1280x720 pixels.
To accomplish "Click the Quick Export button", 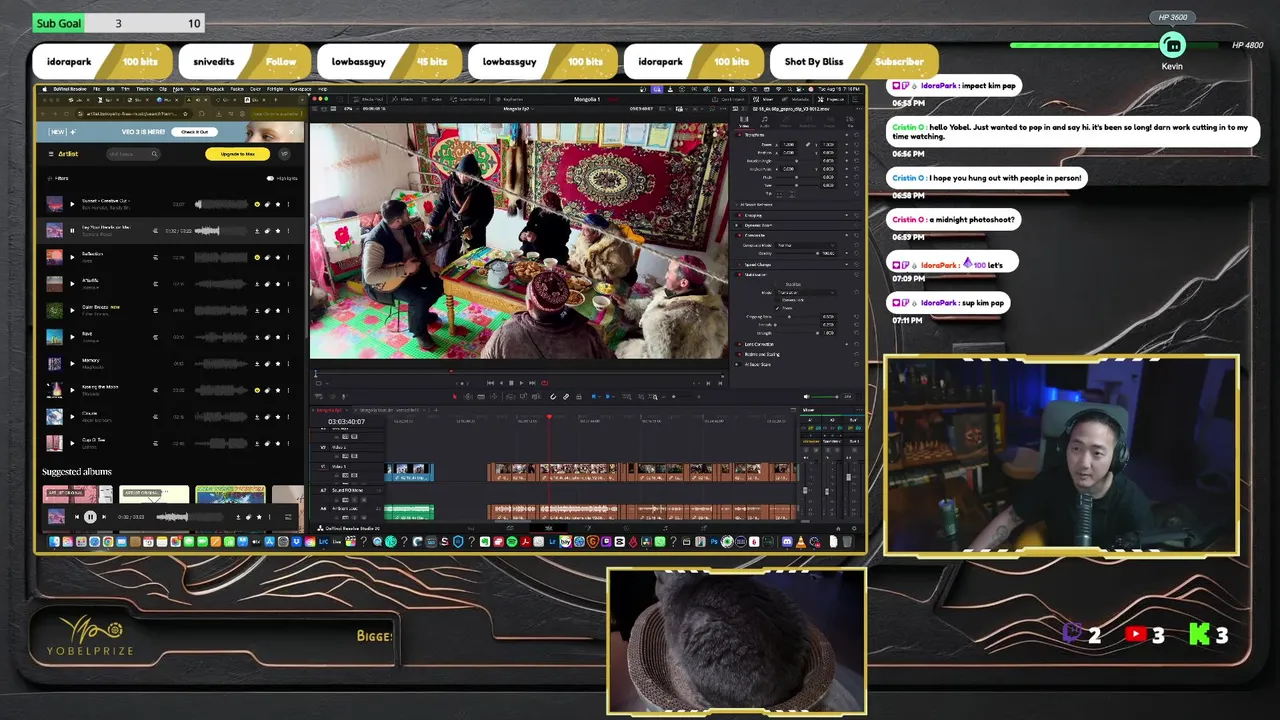I will 728,99.
